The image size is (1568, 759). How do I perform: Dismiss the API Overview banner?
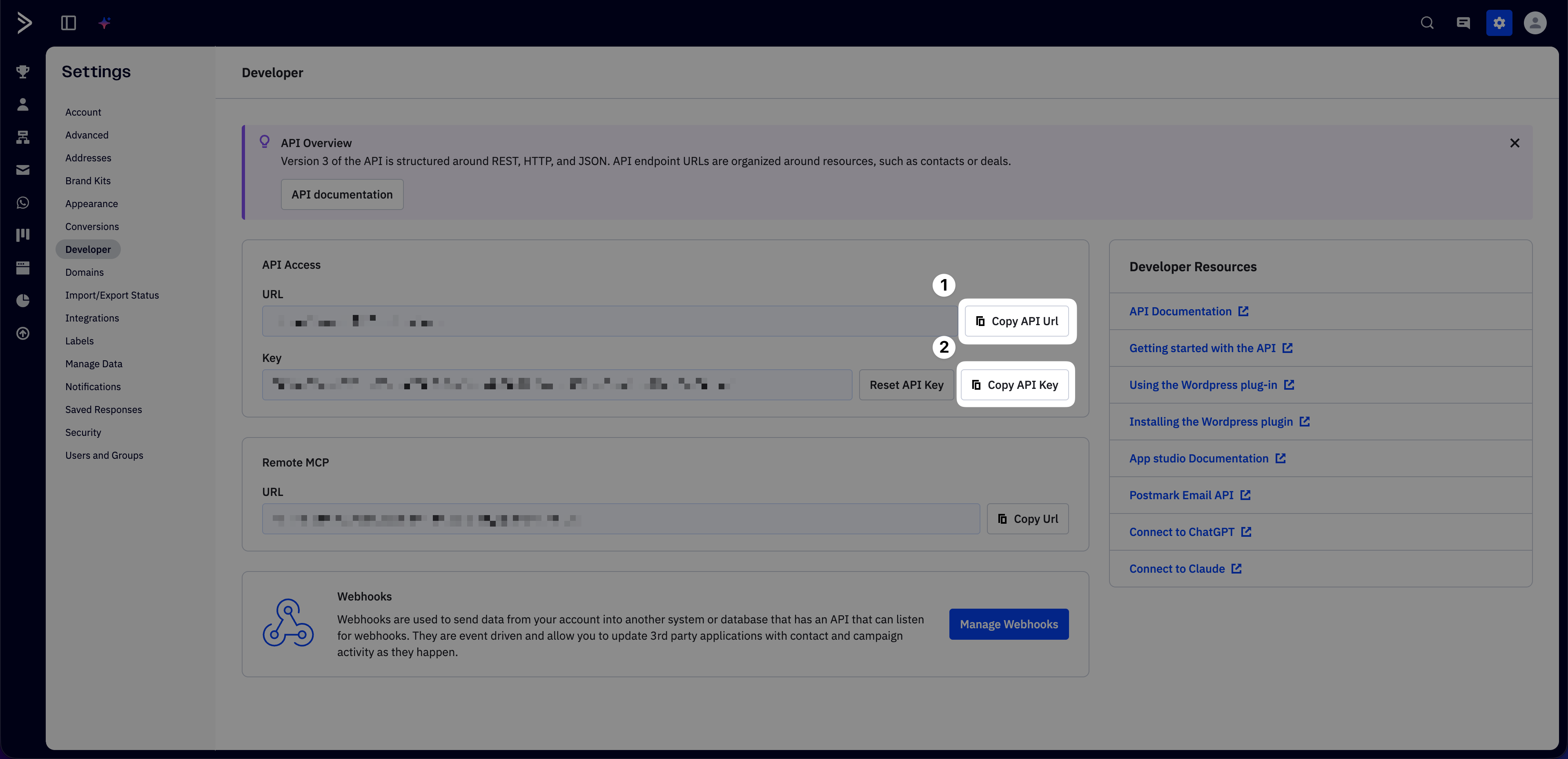pos(1515,143)
